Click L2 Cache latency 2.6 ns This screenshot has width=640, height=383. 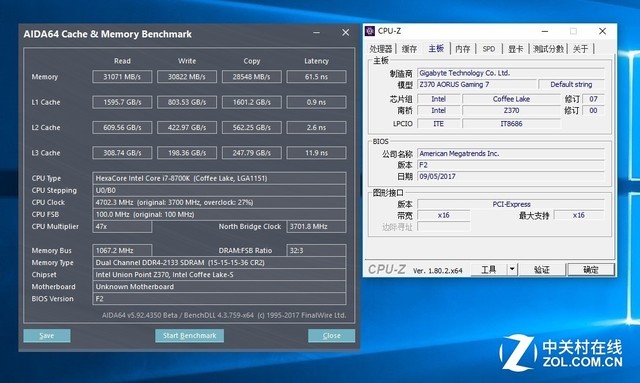(x=316, y=127)
